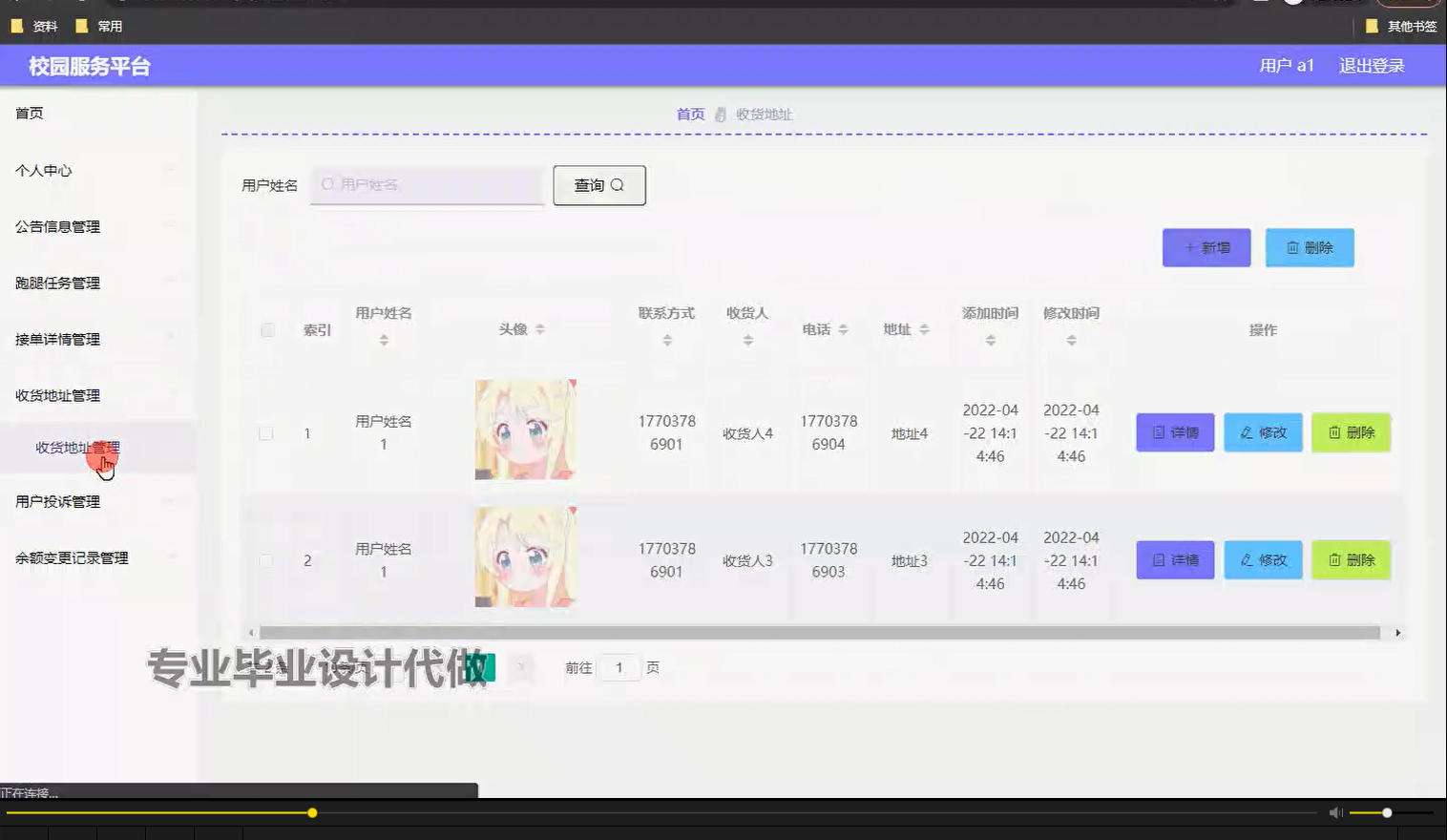The image size is (1447, 840).
Task: Collapse 收货地址管理 sidebar menu
Action: (x=97, y=395)
